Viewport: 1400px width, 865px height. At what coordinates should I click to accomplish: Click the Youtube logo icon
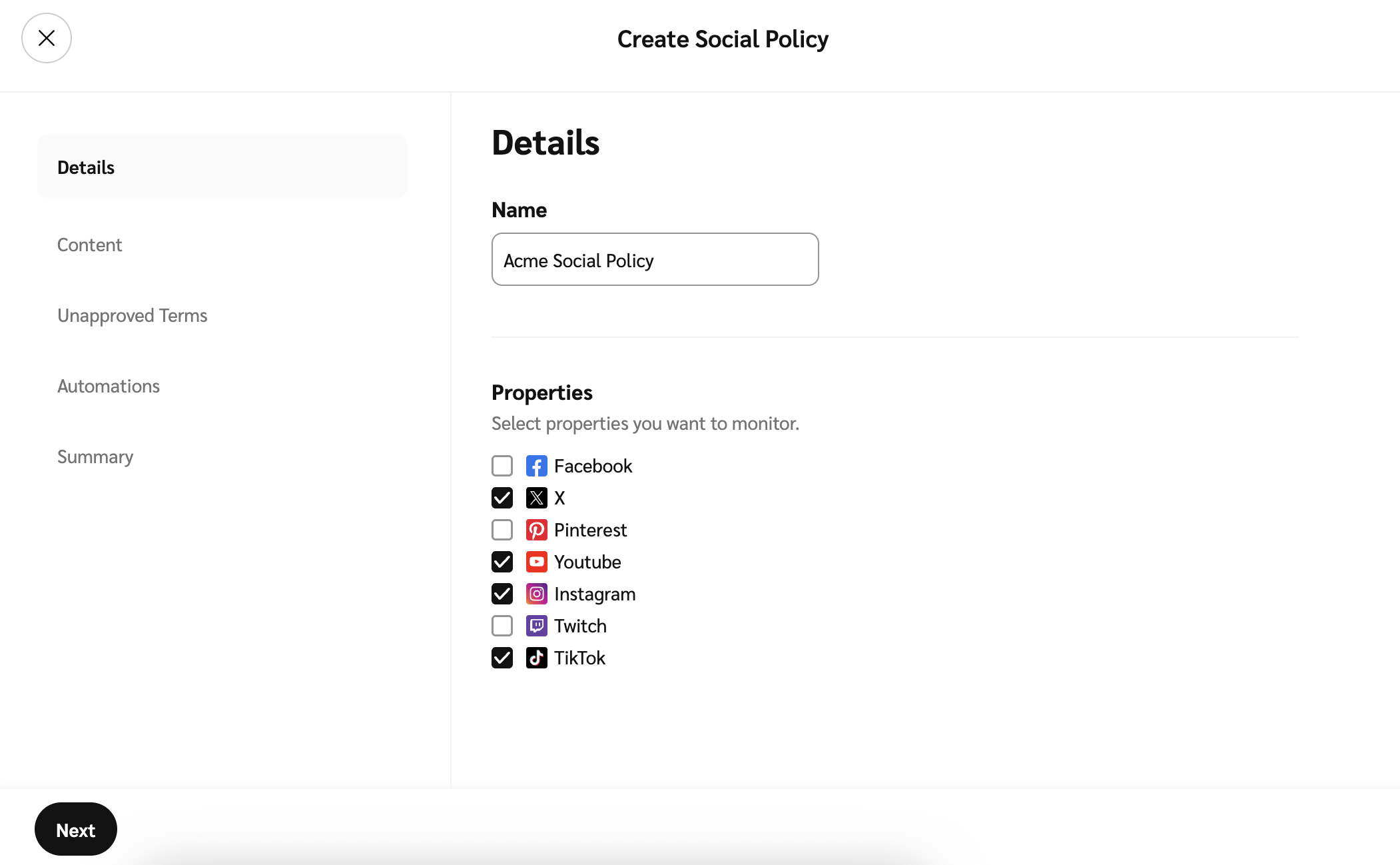click(536, 562)
